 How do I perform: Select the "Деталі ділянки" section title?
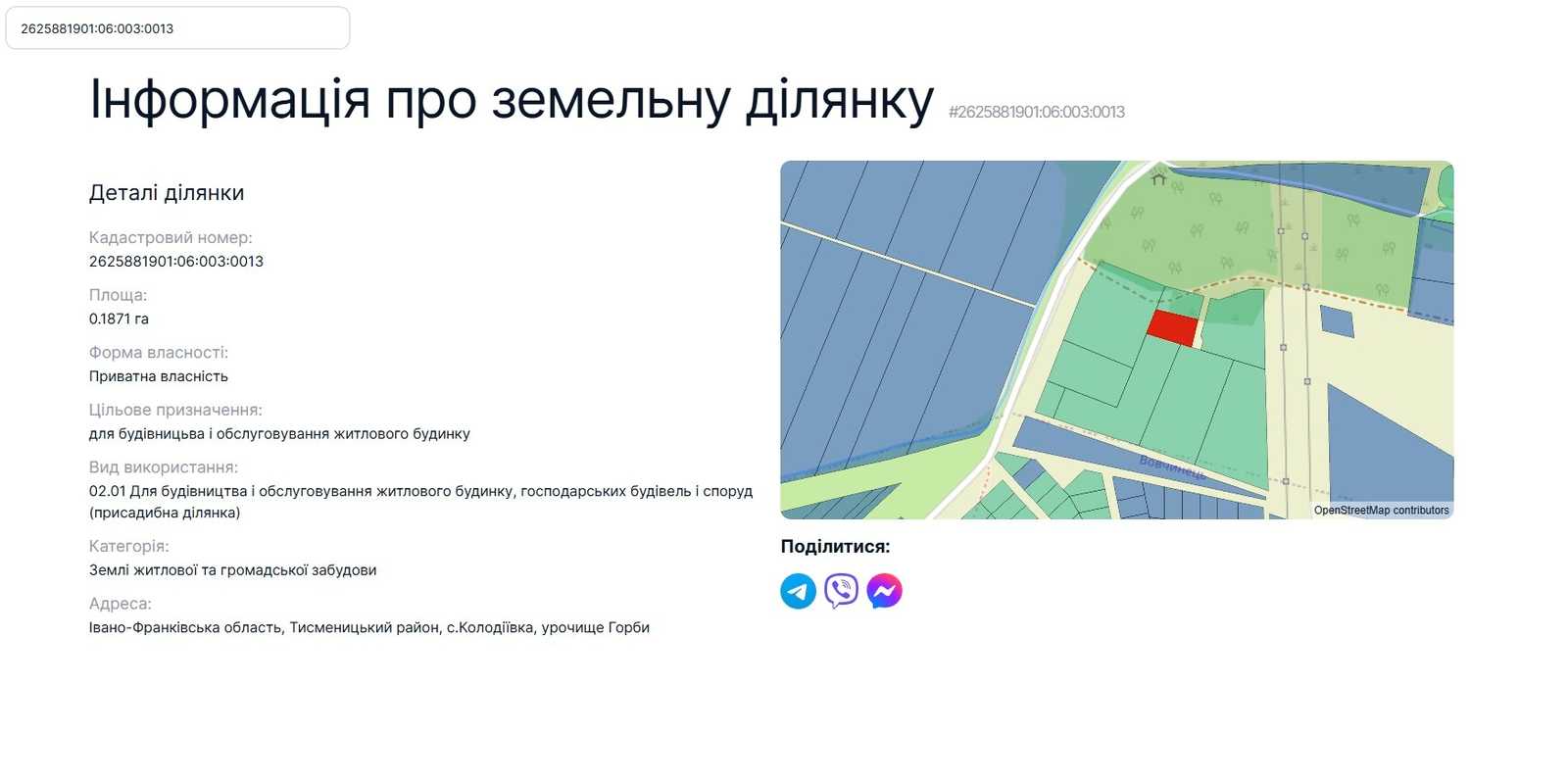coord(167,193)
